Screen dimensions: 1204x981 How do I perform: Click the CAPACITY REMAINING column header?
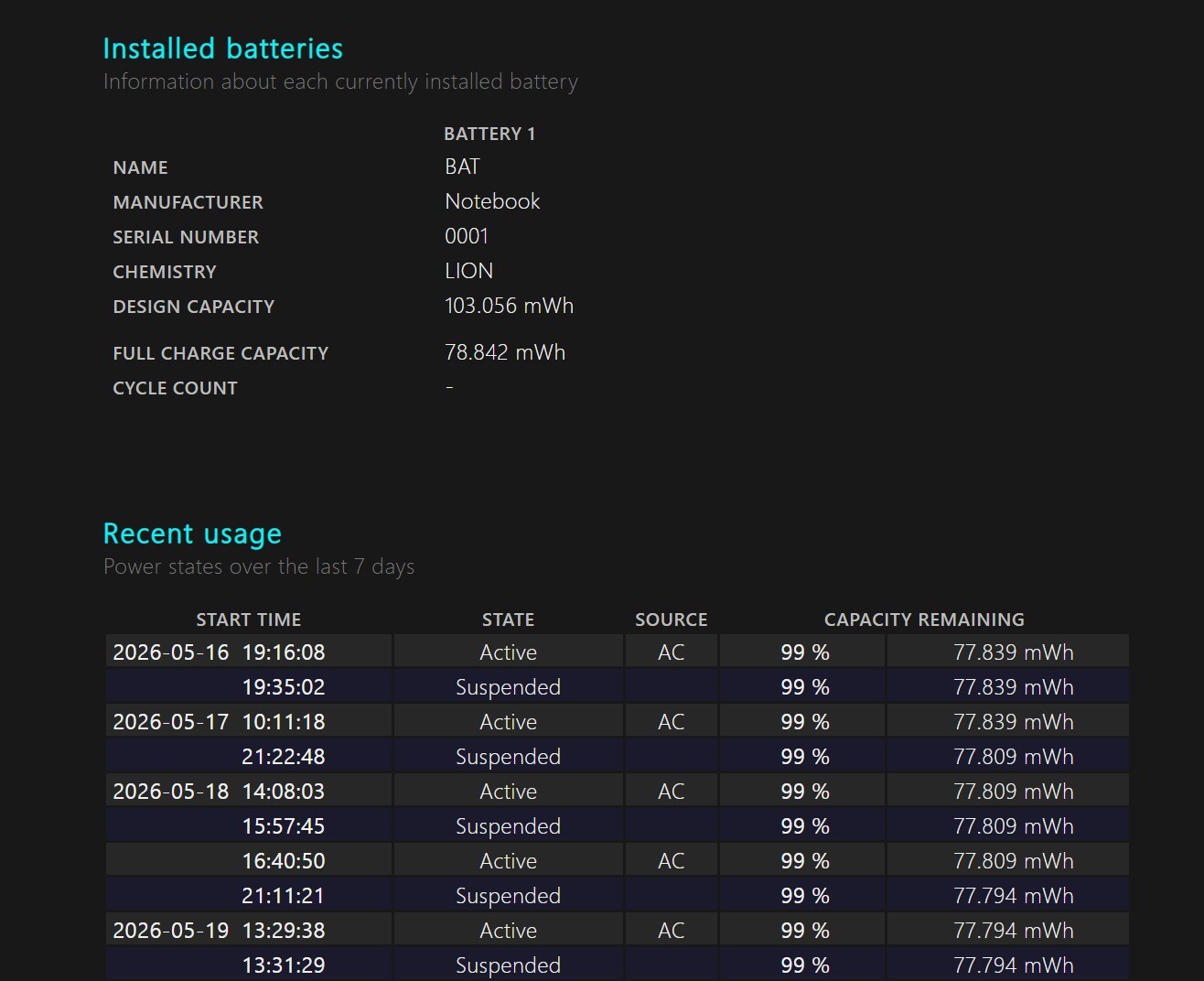(924, 620)
